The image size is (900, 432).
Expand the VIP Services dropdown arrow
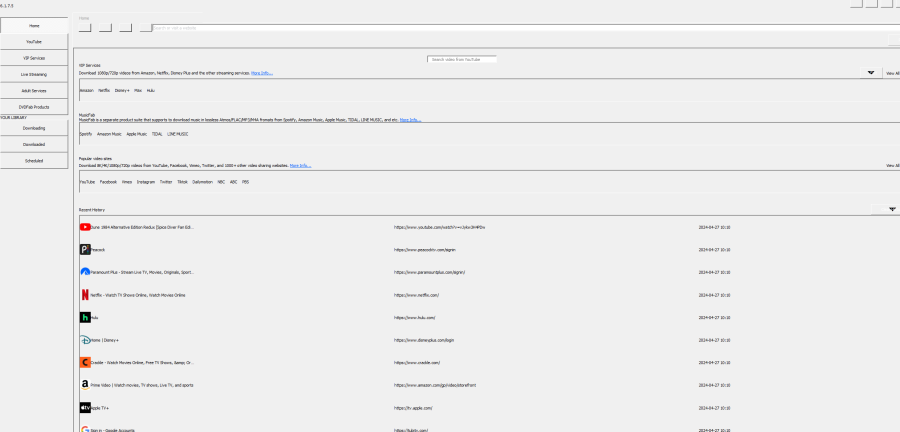(871, 73)
